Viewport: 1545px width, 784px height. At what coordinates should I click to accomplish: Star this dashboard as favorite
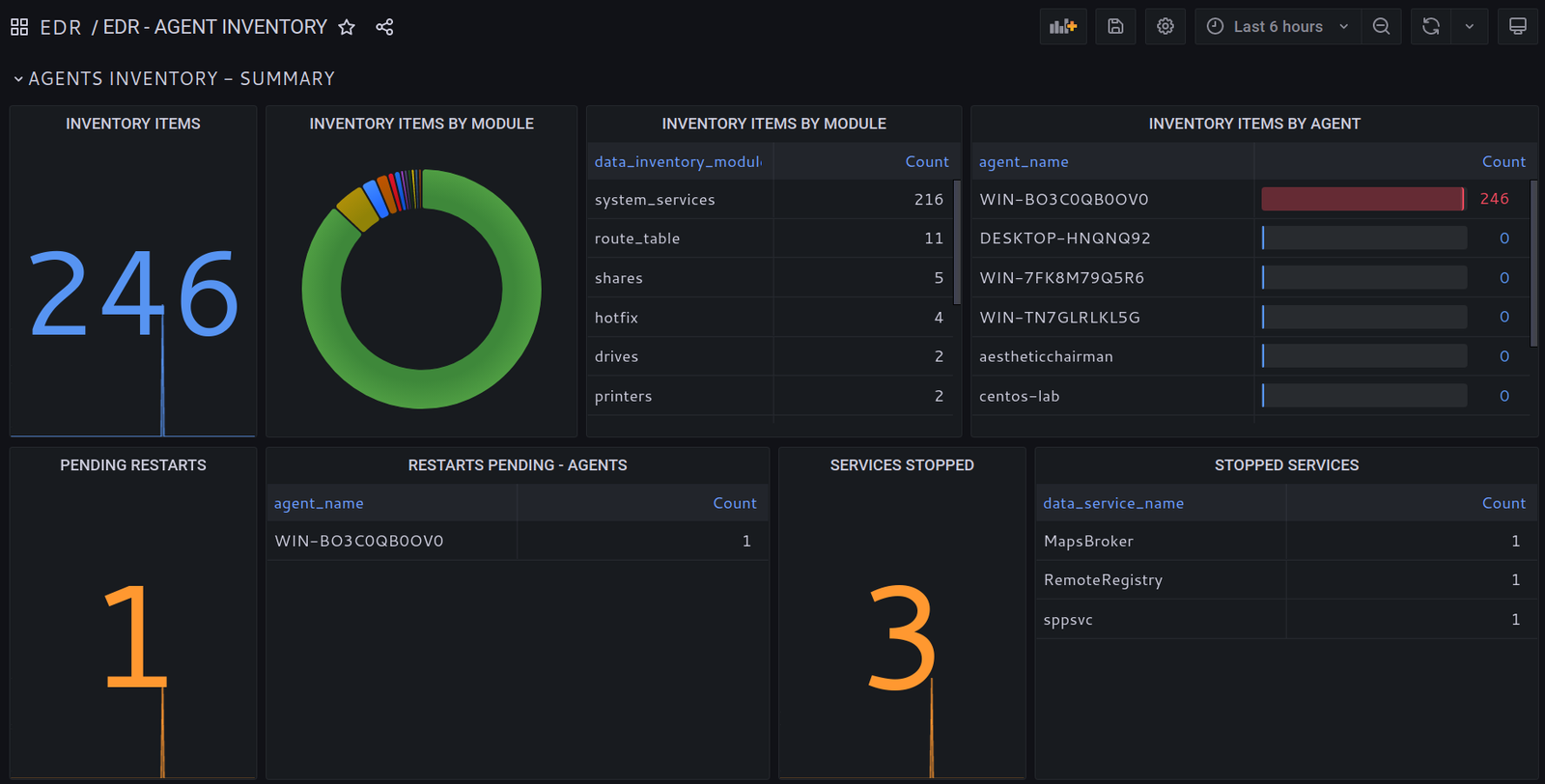coord(347,27)
